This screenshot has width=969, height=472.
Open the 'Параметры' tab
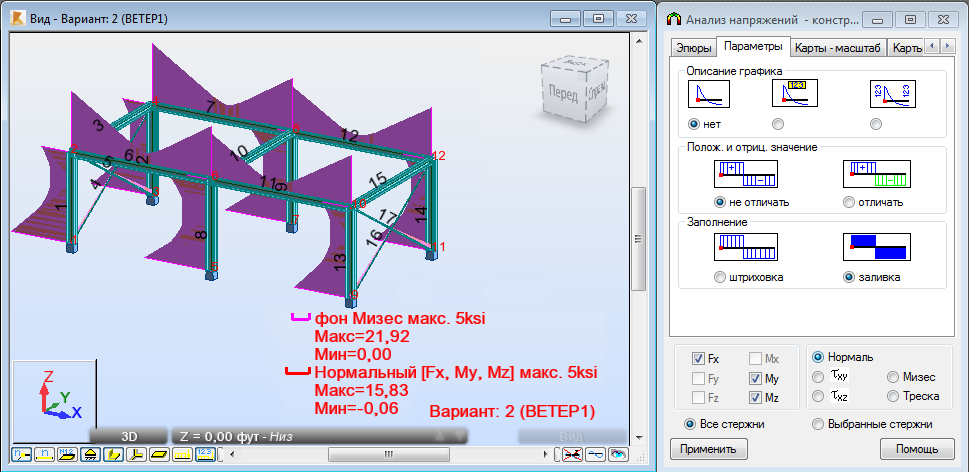[x=753, y=46]
